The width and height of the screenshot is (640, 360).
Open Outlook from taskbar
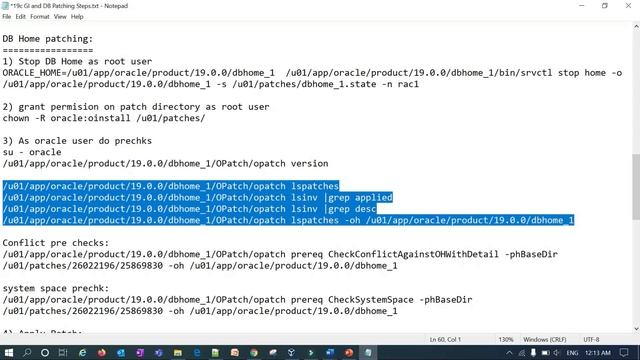pyautogui.click(x=121, y=353)
